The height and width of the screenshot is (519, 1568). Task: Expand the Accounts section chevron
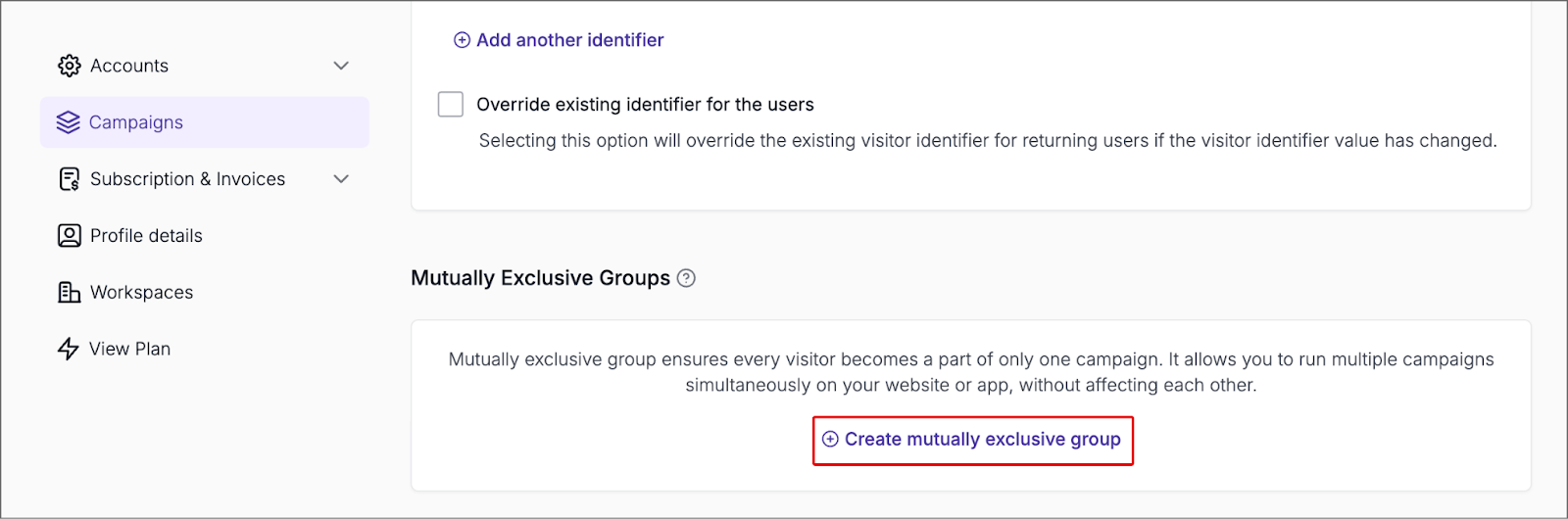click(x=341, y=66)
